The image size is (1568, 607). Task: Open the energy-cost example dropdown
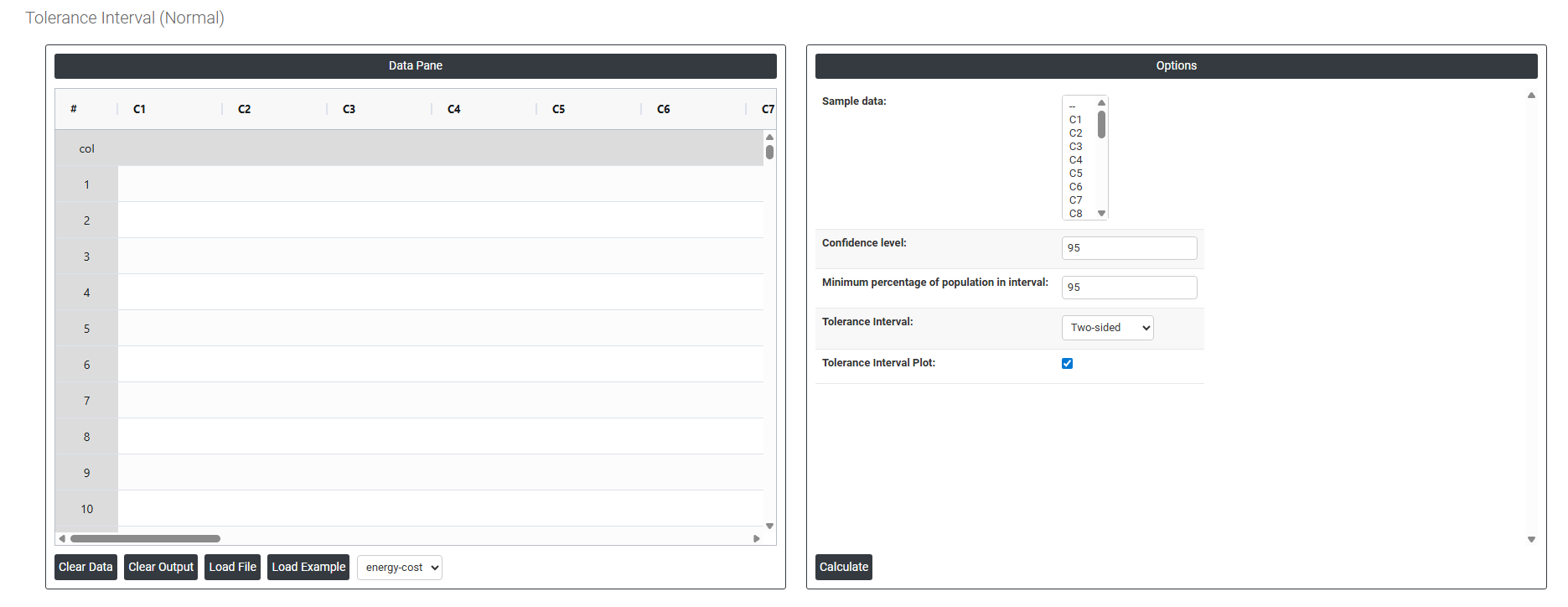(x=400, y=568)
